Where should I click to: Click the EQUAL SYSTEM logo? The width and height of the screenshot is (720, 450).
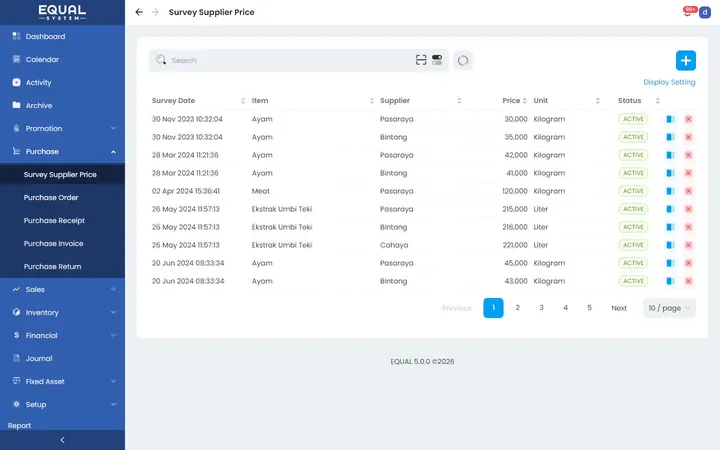[62, 12]
